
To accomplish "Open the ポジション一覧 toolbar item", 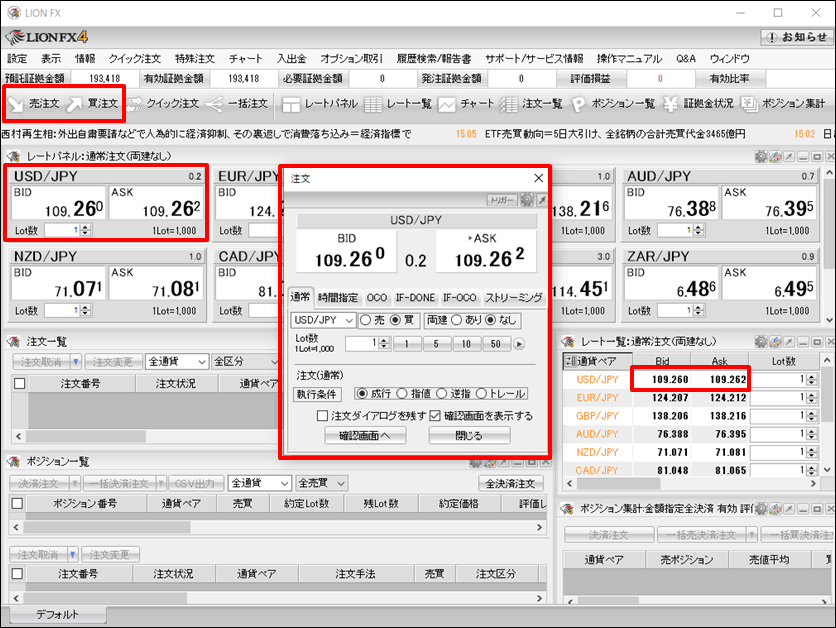I will [613, 103].
